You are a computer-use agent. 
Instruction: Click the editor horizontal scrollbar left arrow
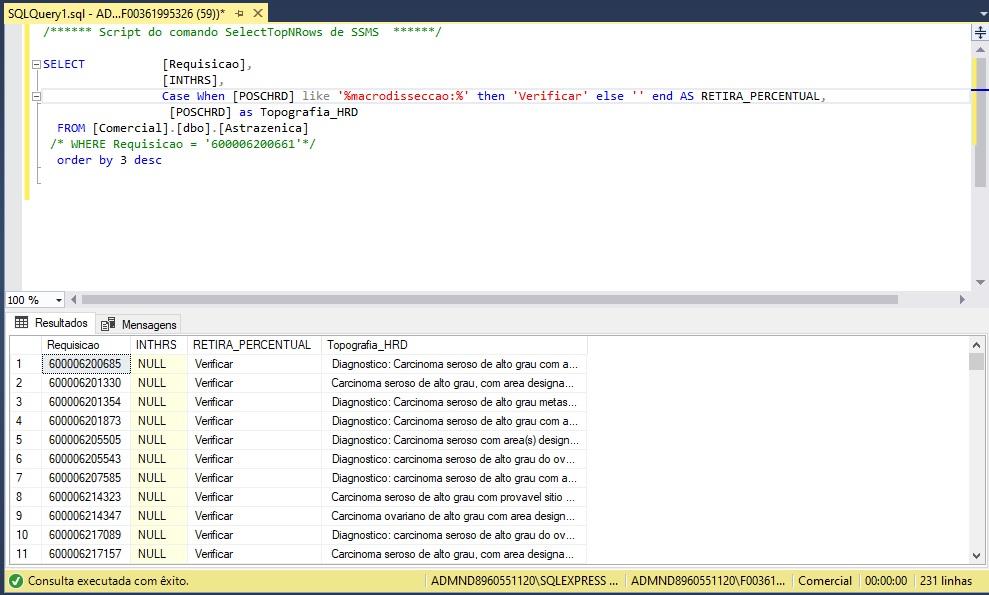coord(74,300)
